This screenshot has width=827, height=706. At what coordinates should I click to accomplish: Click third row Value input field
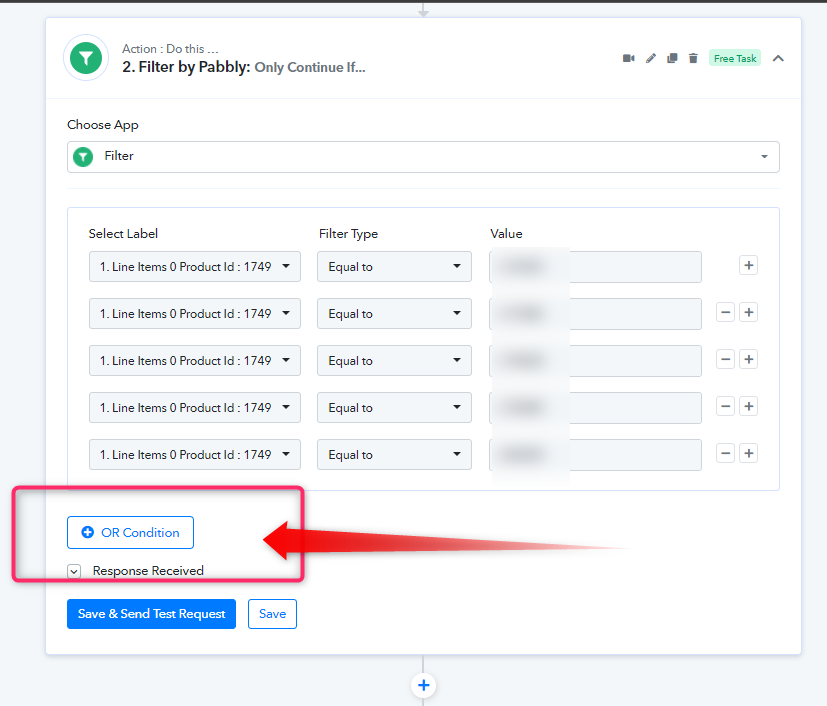click(595, 361)
